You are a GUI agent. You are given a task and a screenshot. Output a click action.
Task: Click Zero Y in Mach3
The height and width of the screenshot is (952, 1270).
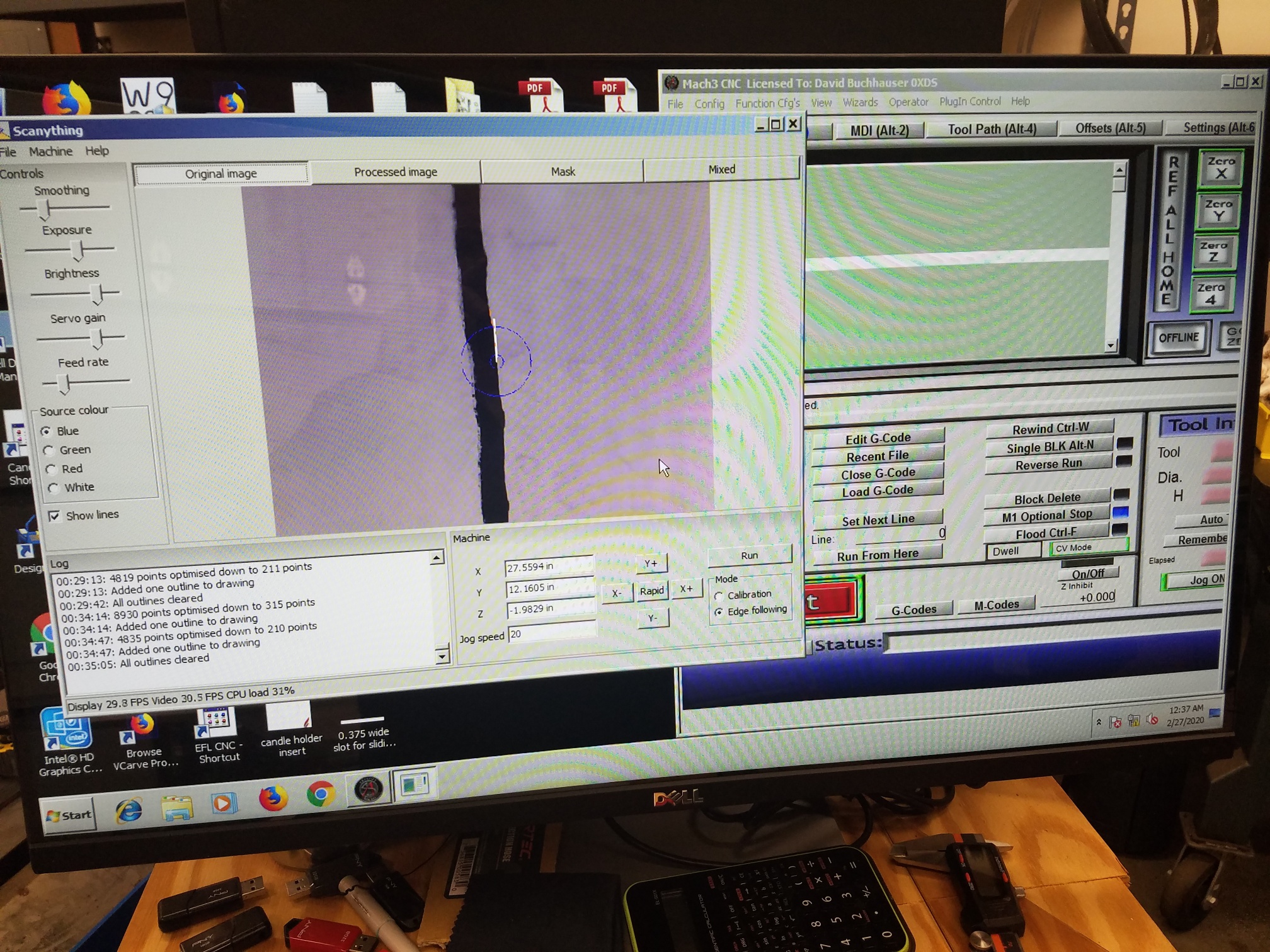[x=1218, y=210]
